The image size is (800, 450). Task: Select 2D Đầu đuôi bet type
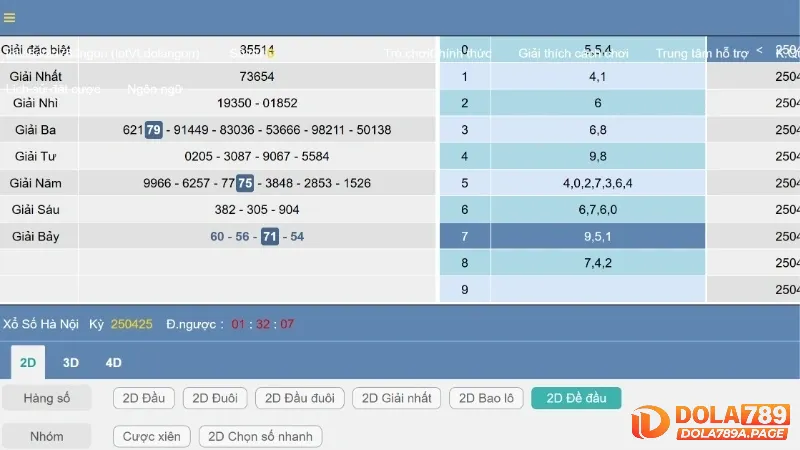coord(300,398)
